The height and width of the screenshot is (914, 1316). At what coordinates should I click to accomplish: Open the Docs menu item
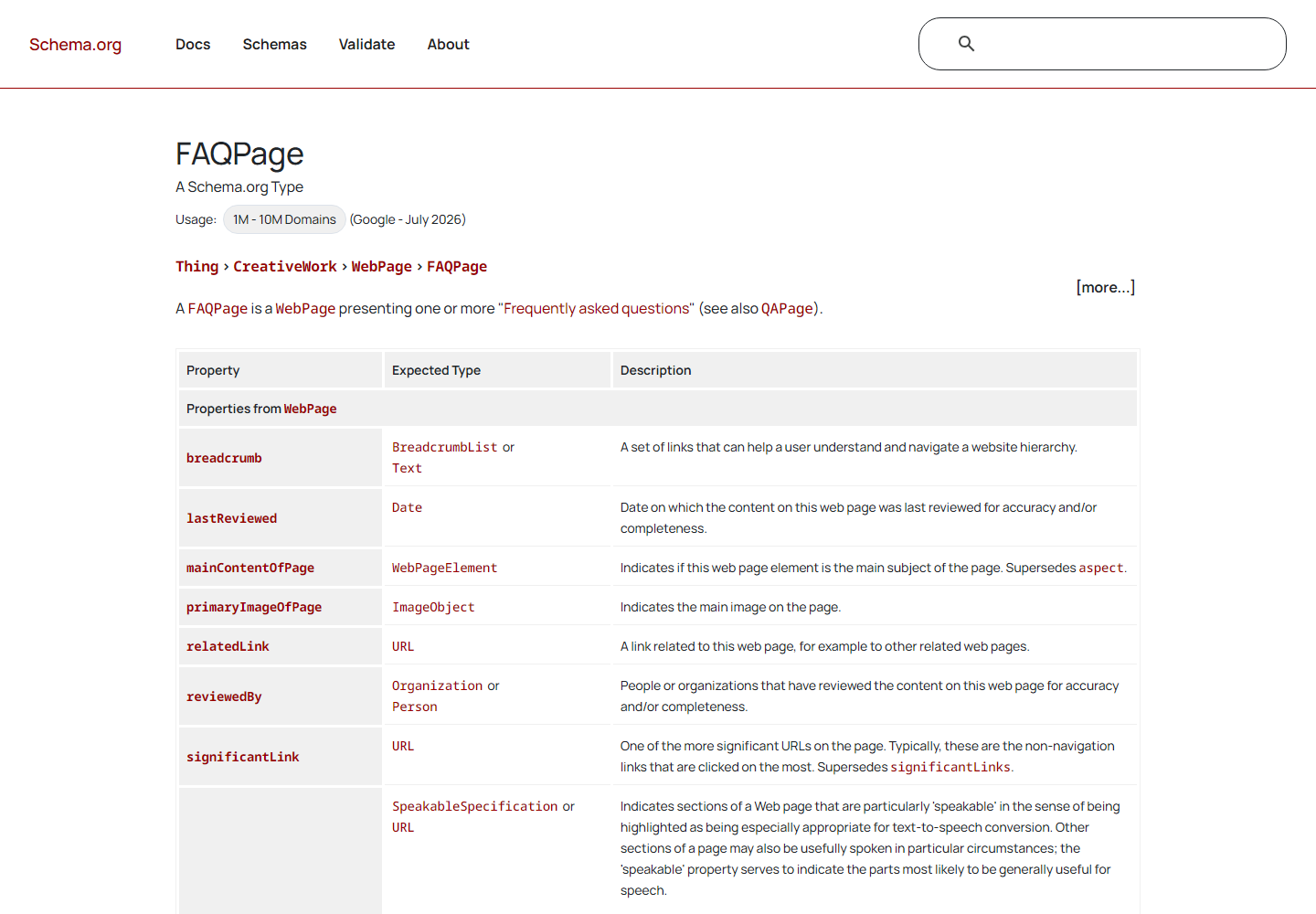(193, 44)
